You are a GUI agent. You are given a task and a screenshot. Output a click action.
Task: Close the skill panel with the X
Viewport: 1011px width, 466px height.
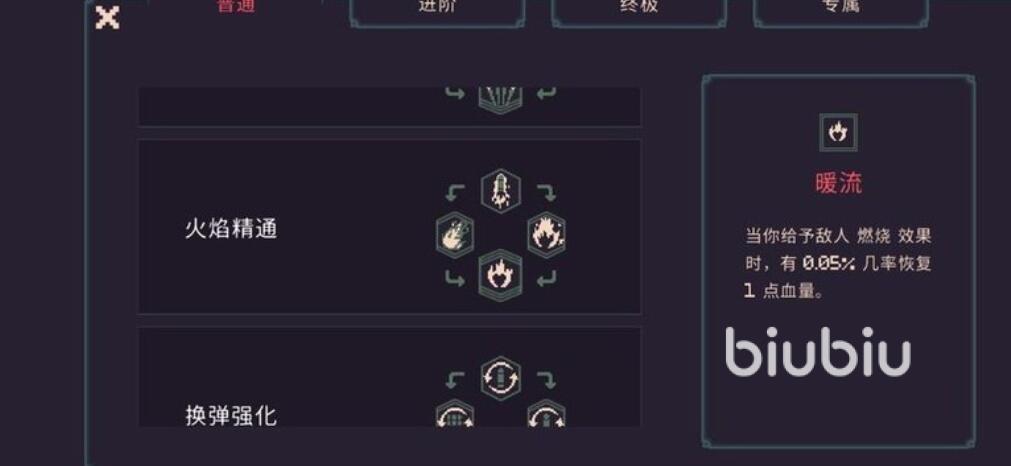pos(107,17)
